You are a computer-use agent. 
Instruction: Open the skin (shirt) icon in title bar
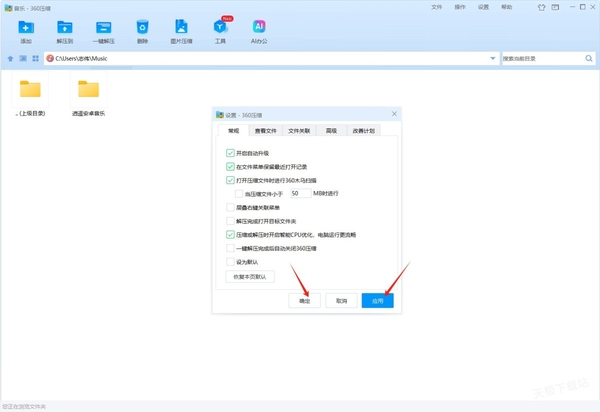click(541, 7)
